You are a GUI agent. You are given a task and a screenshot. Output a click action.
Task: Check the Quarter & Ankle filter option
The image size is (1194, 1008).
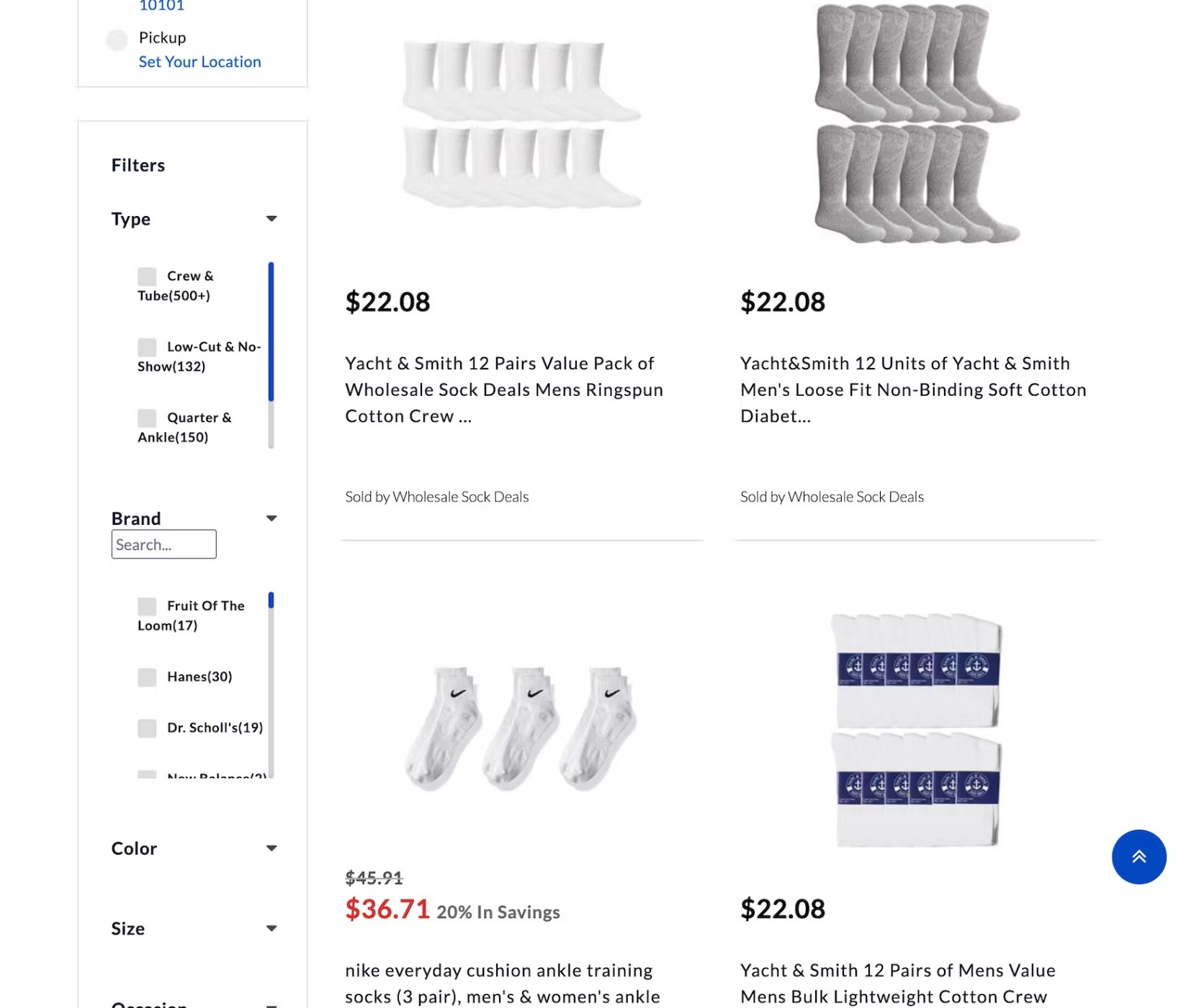(147, 418)
